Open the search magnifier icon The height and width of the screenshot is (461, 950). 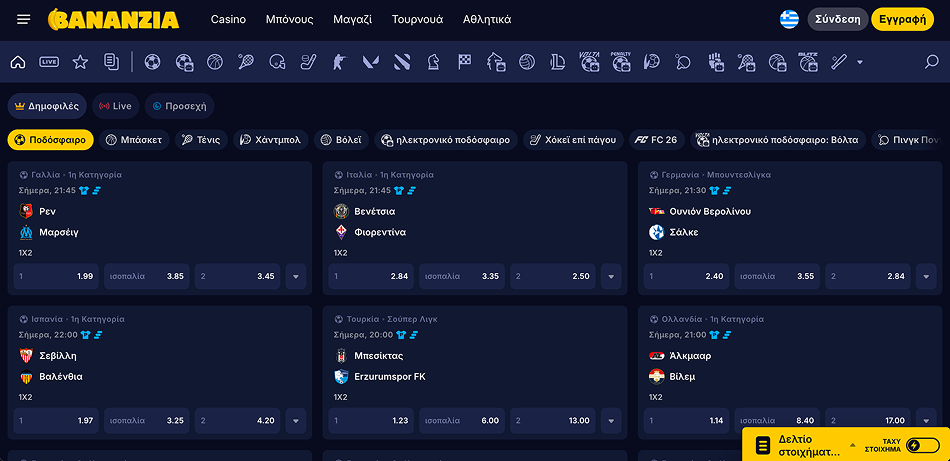[x=931, y=62]
